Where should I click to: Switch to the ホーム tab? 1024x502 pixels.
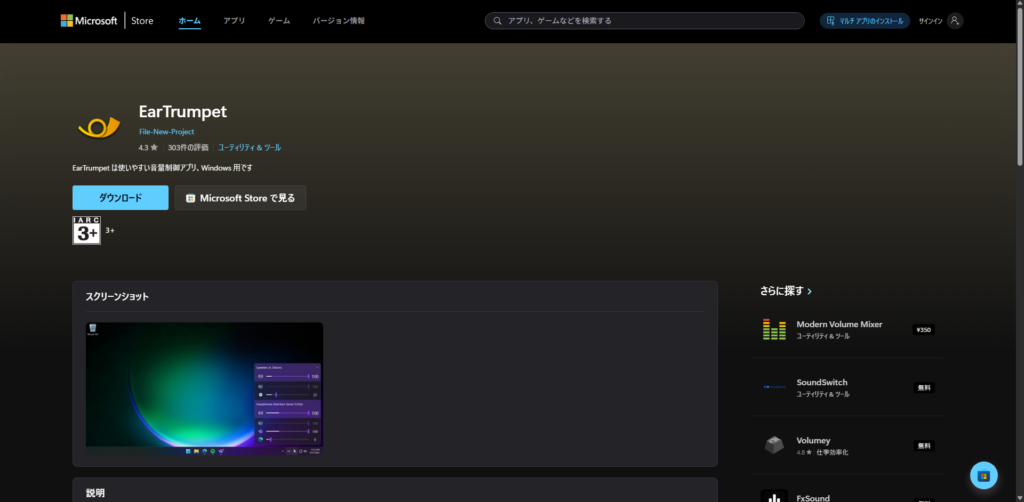coord(189,20)
